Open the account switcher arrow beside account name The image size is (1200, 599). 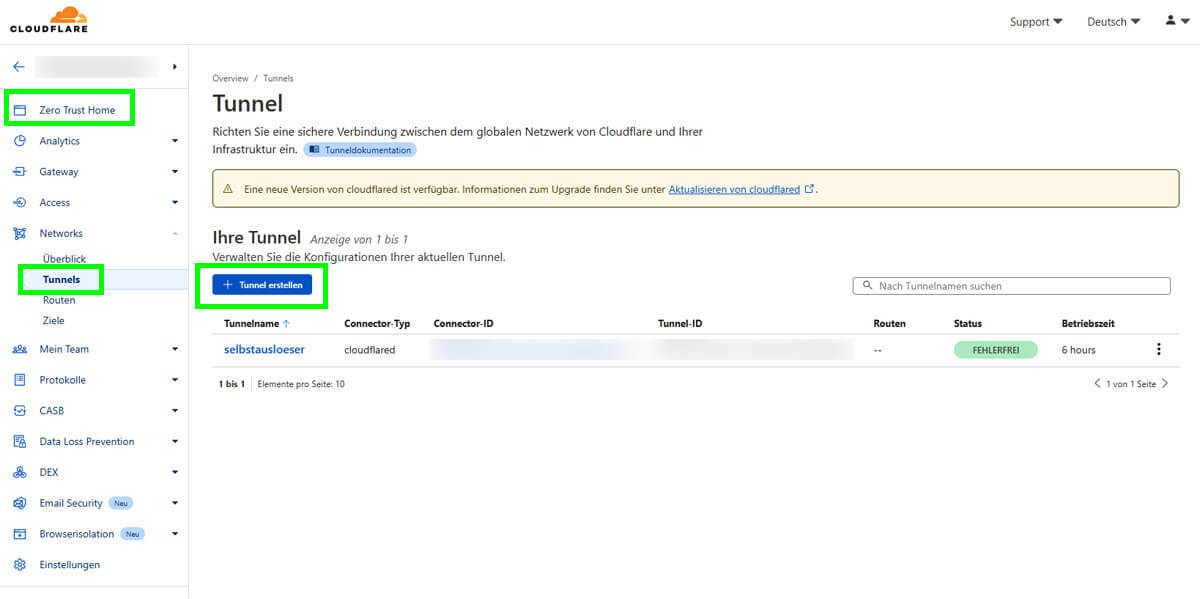175,67
